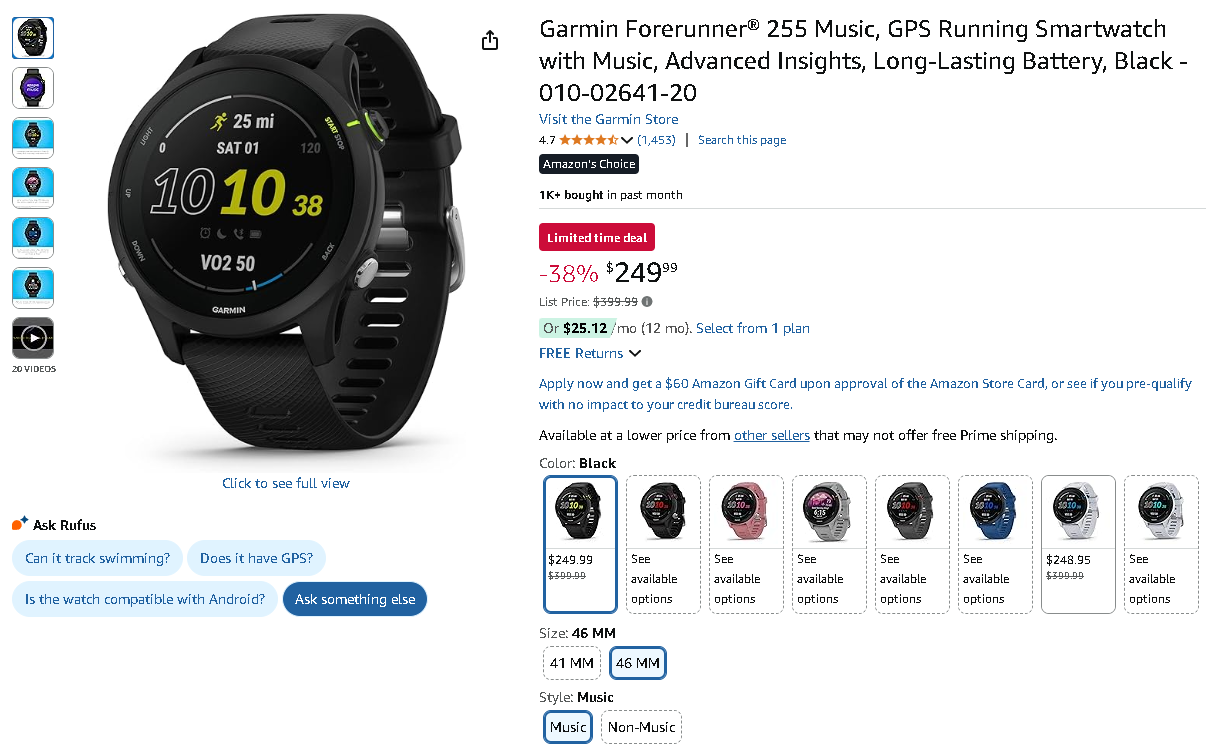Click the info icon beside List Price
Viewport: 1209px width, 750px height.
pos(647,301)
